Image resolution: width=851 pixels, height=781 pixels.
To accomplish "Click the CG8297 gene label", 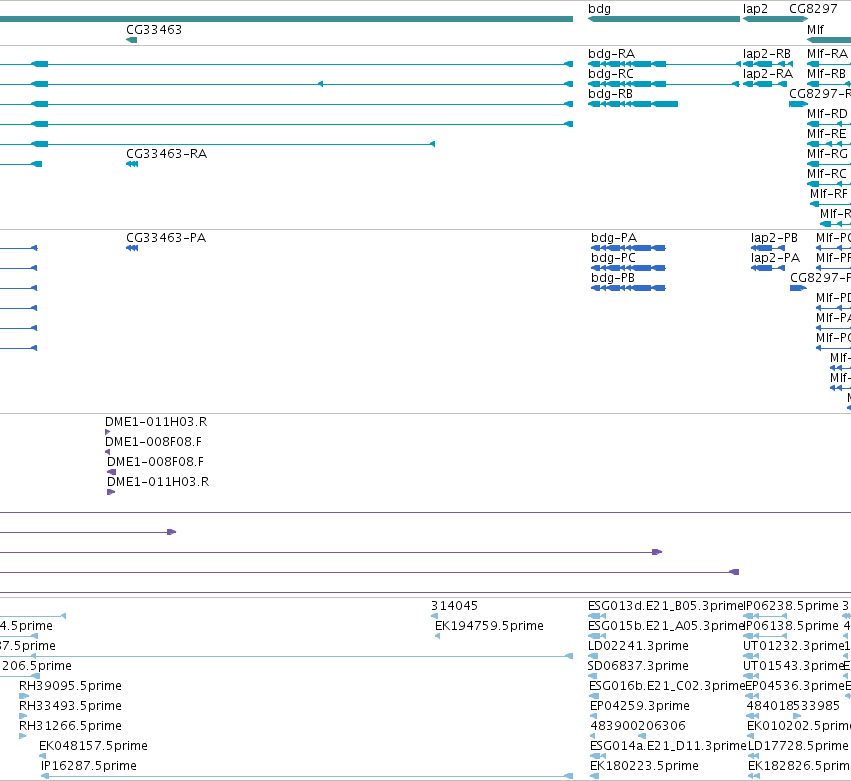I will (x=813, y=9).
